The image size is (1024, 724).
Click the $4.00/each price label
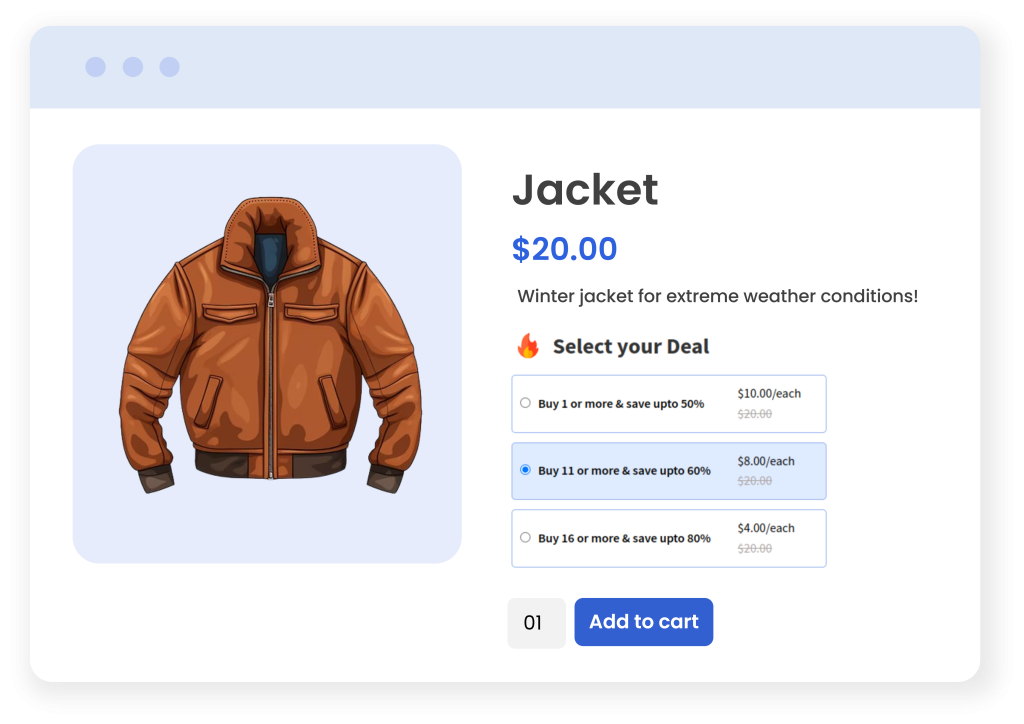point(766,528)
